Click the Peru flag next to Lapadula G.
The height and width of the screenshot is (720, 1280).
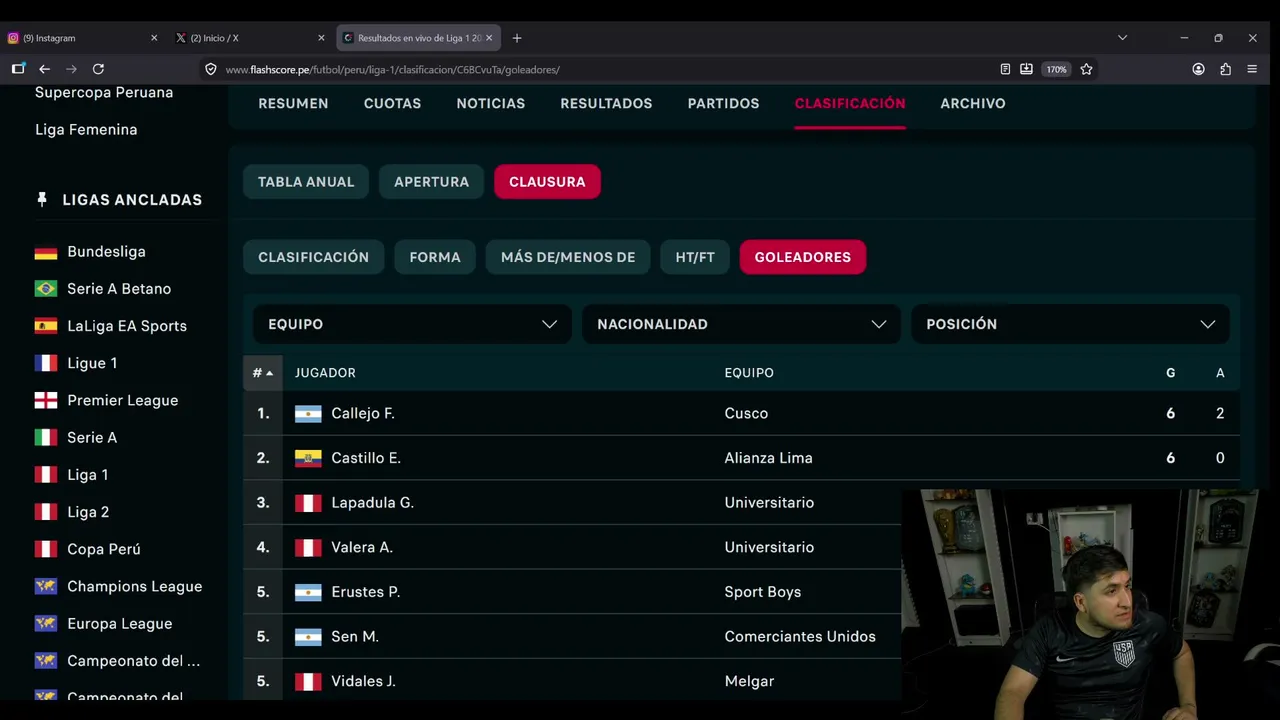pos(308,503)
